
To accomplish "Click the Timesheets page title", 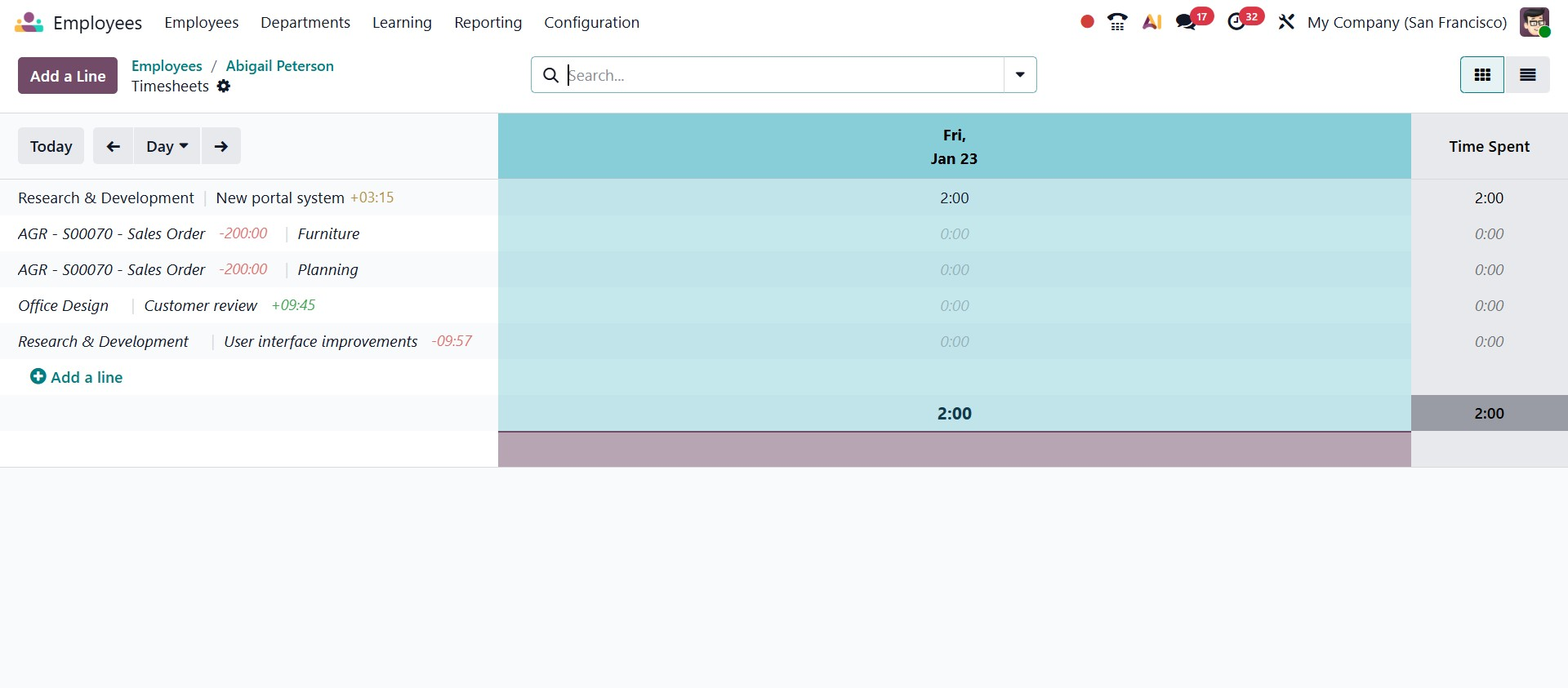I will (170, 87).
